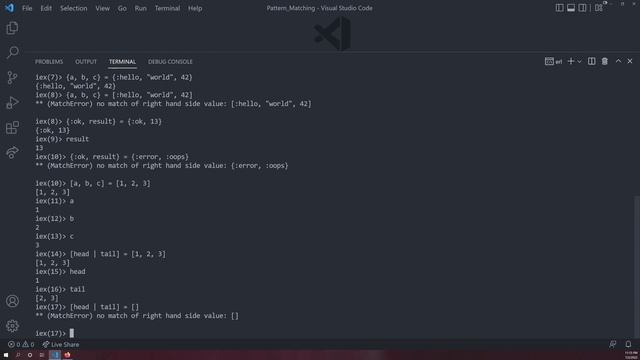Open the Terminal menu

167,8
